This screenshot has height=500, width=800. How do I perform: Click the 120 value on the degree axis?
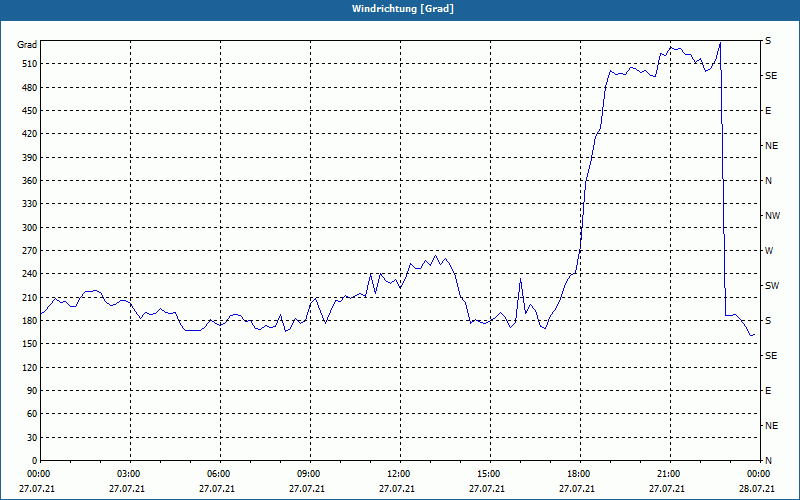point(29,367)
